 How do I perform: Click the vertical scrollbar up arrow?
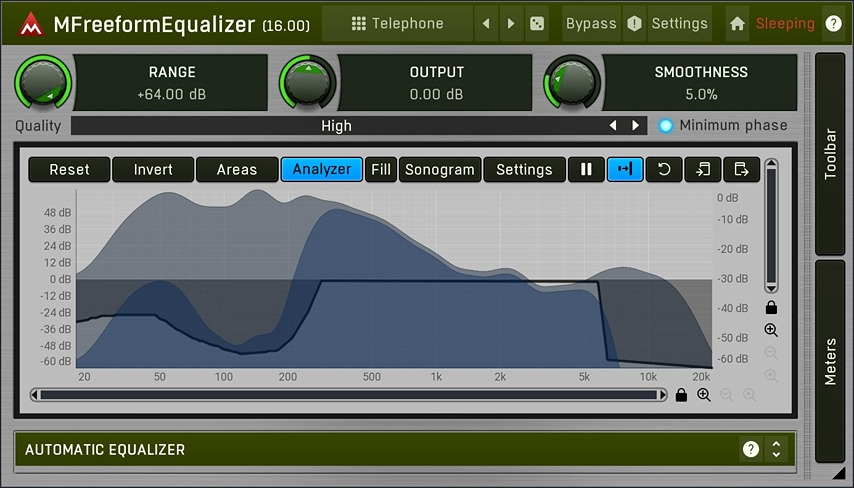[x=771, y=163]
